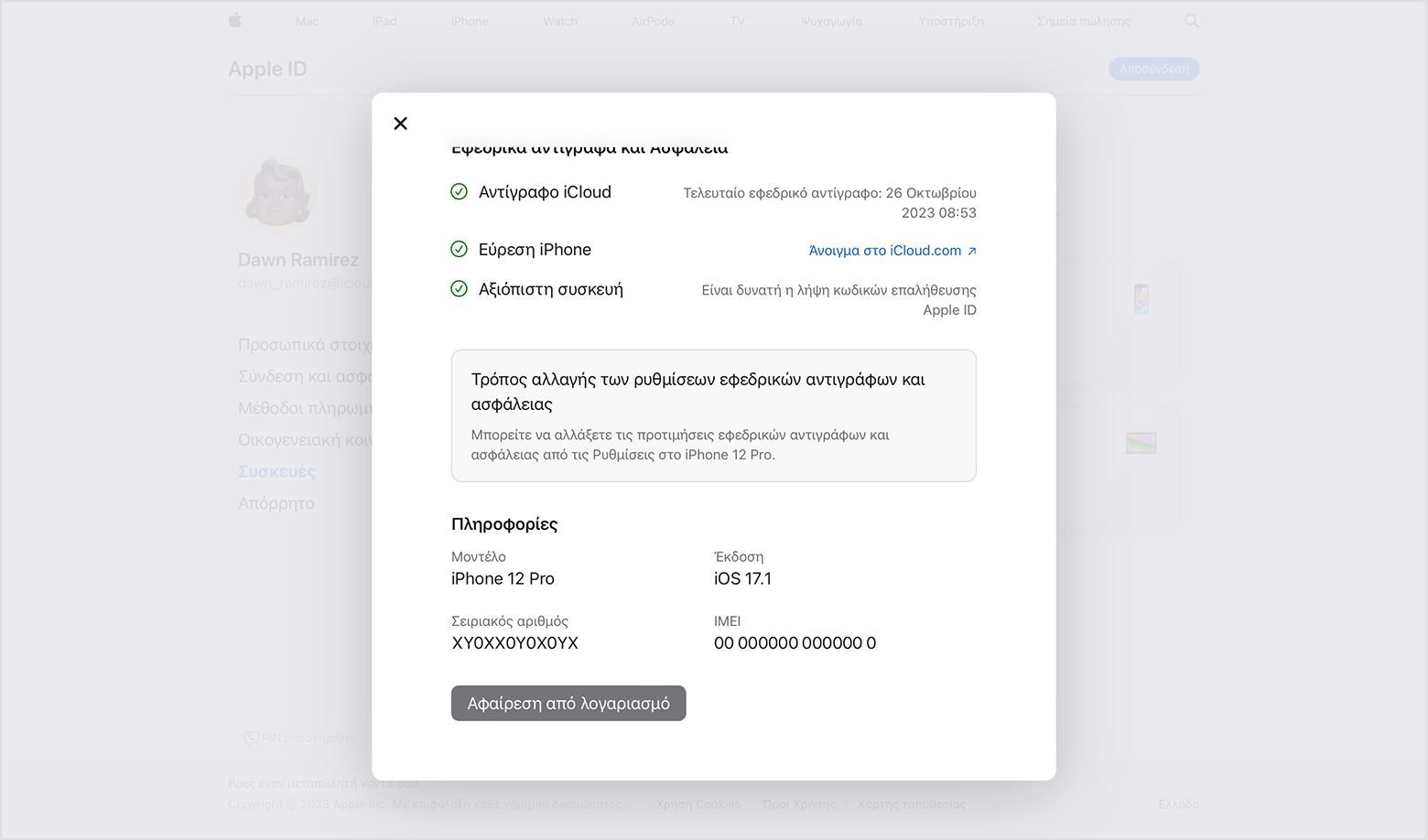Select Απόρρητο in the sidebar
Viewport: 1428px width, 840px height.
coord(276,503)
